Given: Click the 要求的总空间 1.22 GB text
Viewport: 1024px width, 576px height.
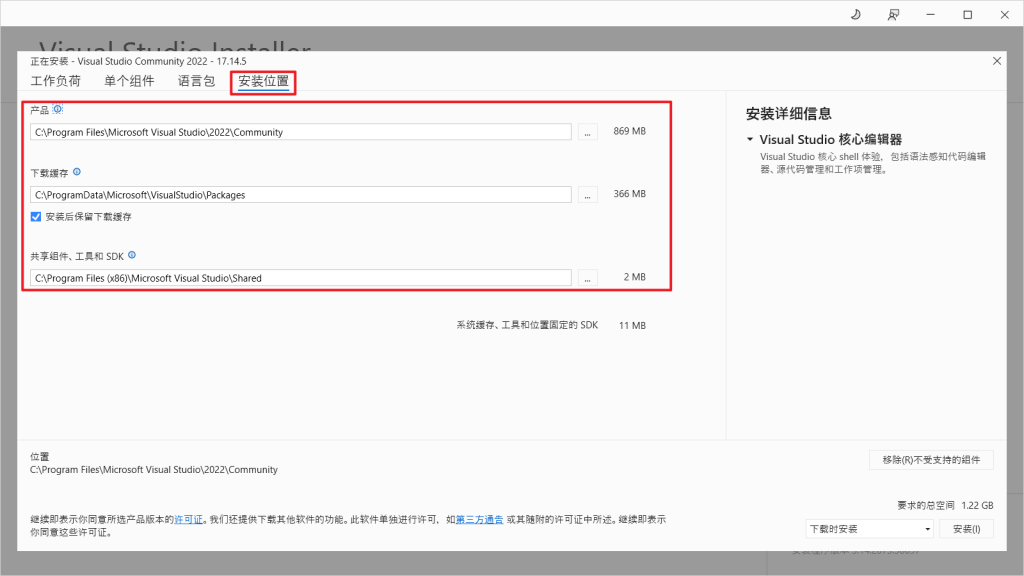Looking at the screenshot, I should [x=945, y=505].
